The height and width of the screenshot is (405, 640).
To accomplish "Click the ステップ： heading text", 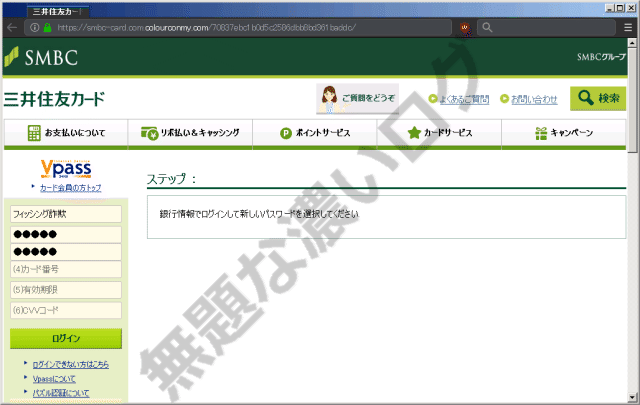I will click(171, 179).
